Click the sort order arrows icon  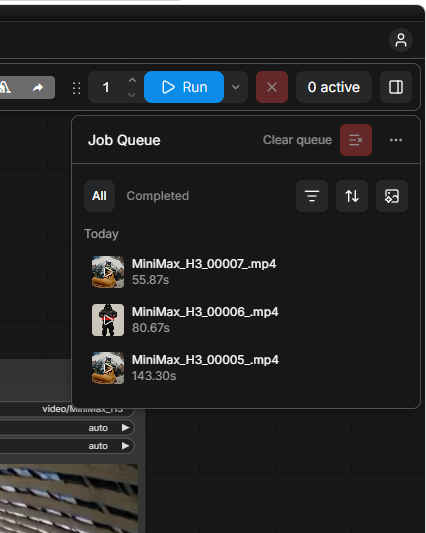(352, 196)
